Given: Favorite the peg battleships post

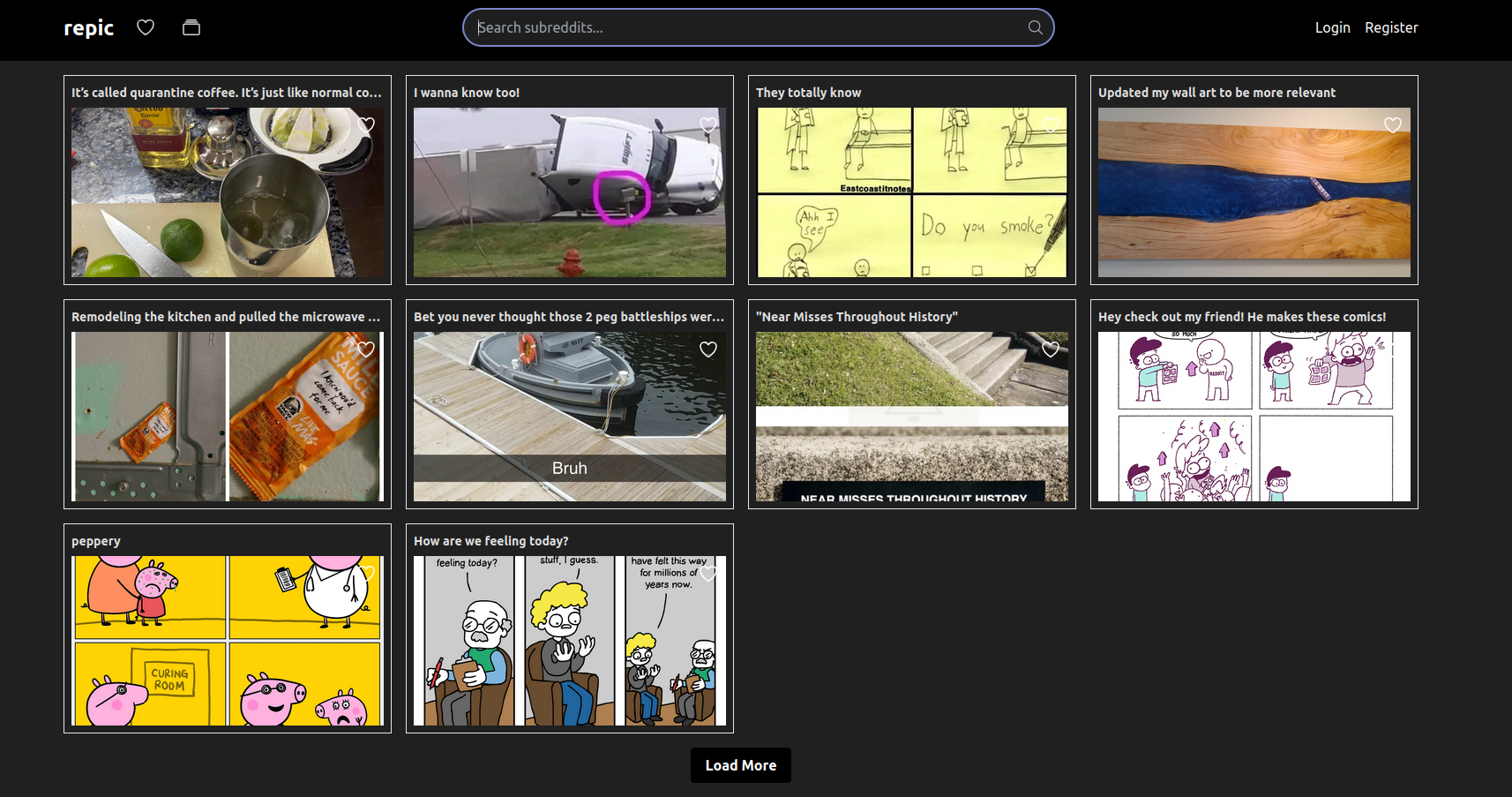Looking at the screenshot, I should pos(707,350).
